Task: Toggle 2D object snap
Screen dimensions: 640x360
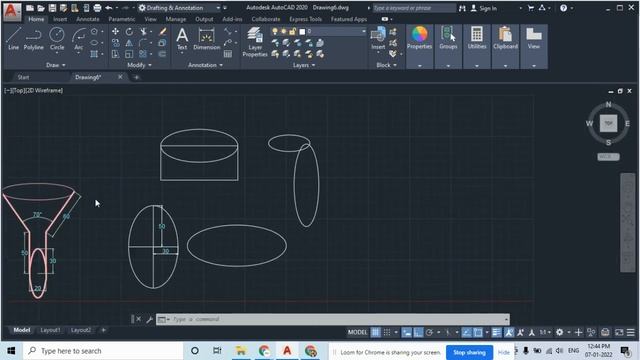Action: click(478, 333)
